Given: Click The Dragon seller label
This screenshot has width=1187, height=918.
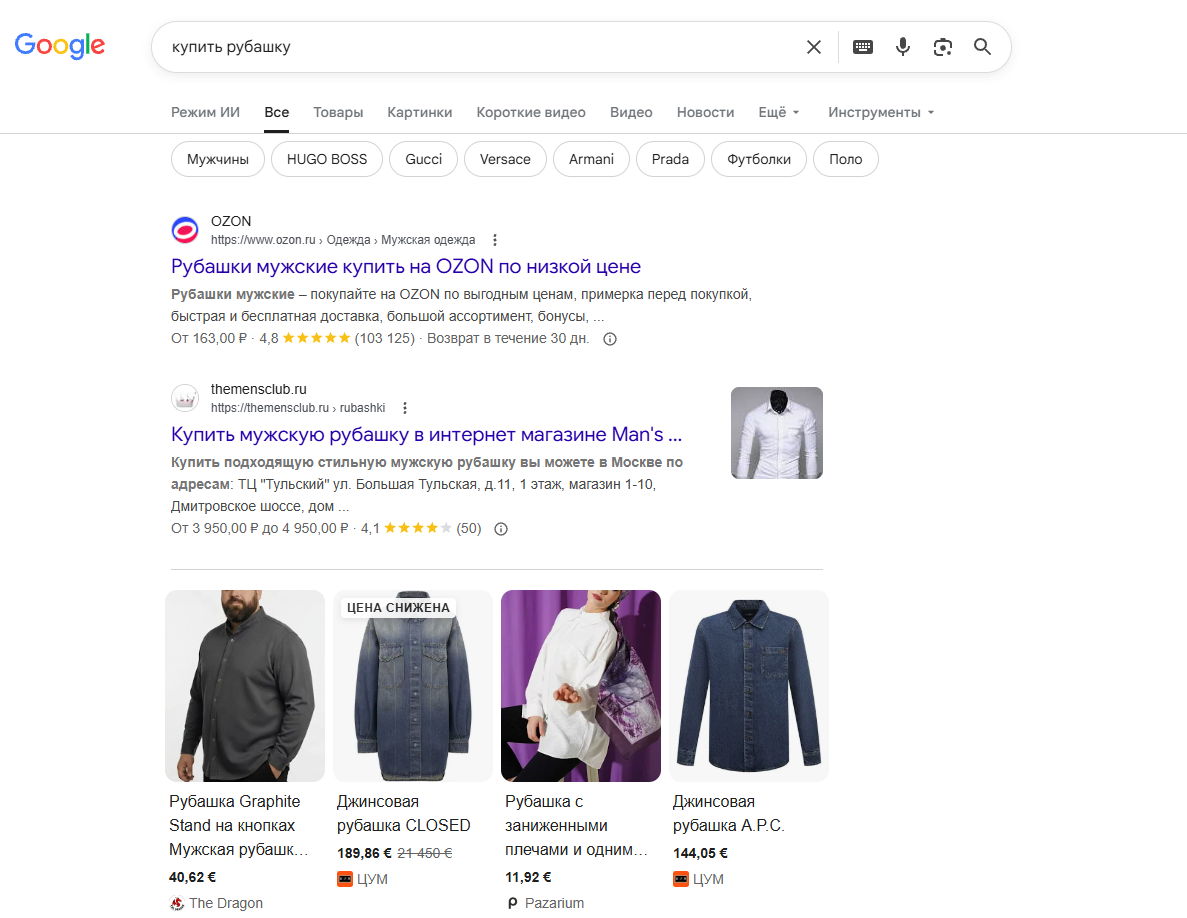Looking at the screenshot, I should (226, 903).
